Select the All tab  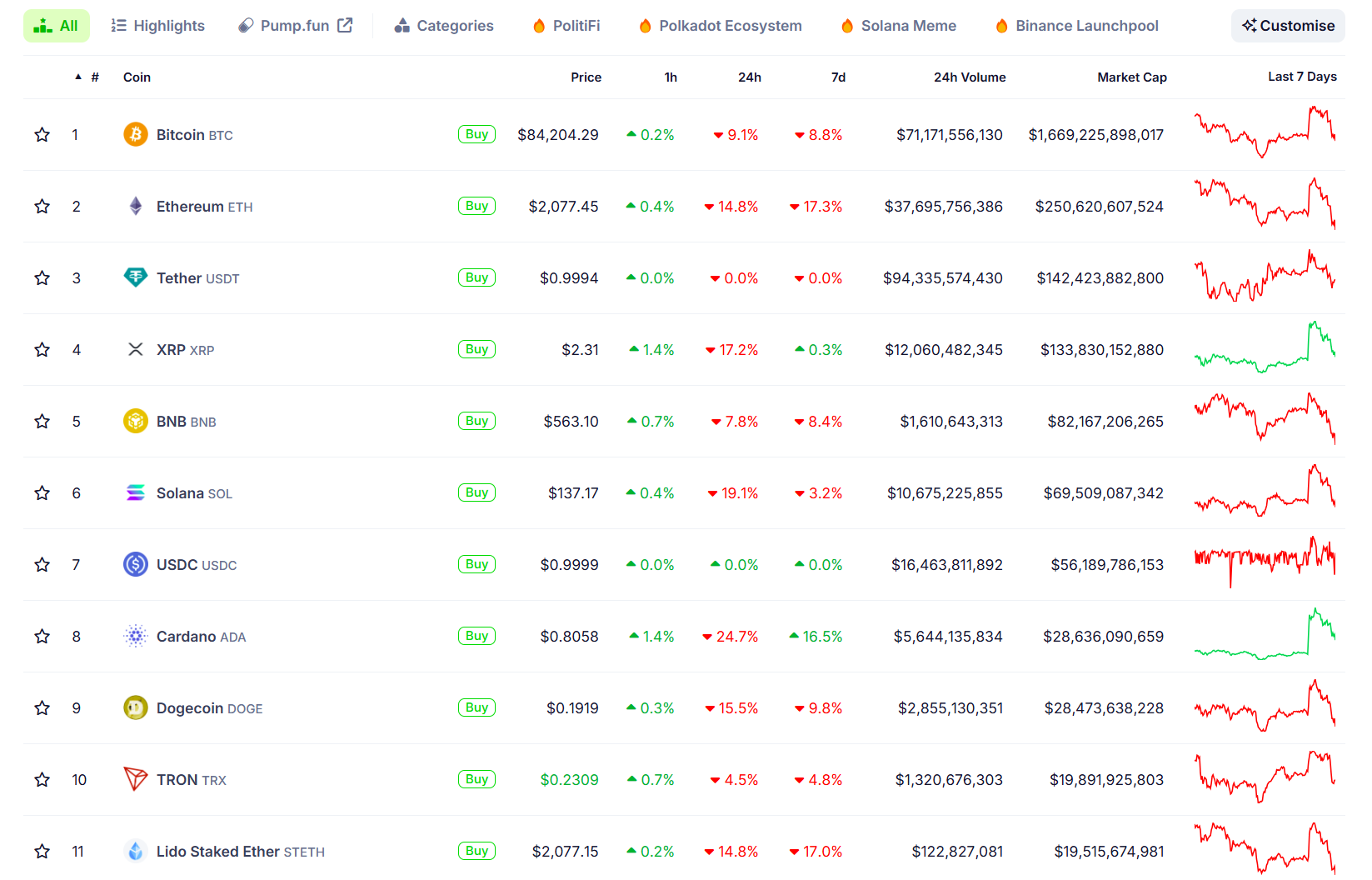tap(57, 26)
